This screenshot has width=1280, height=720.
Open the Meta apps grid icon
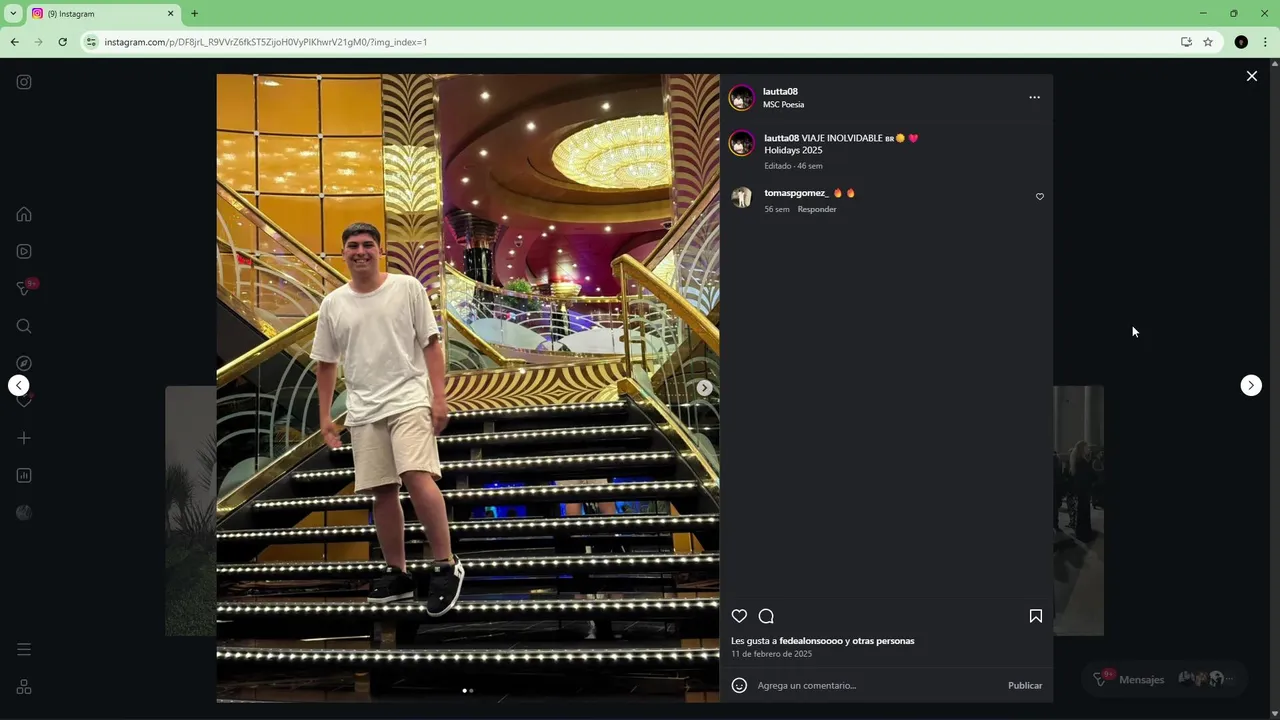(24, 687)
